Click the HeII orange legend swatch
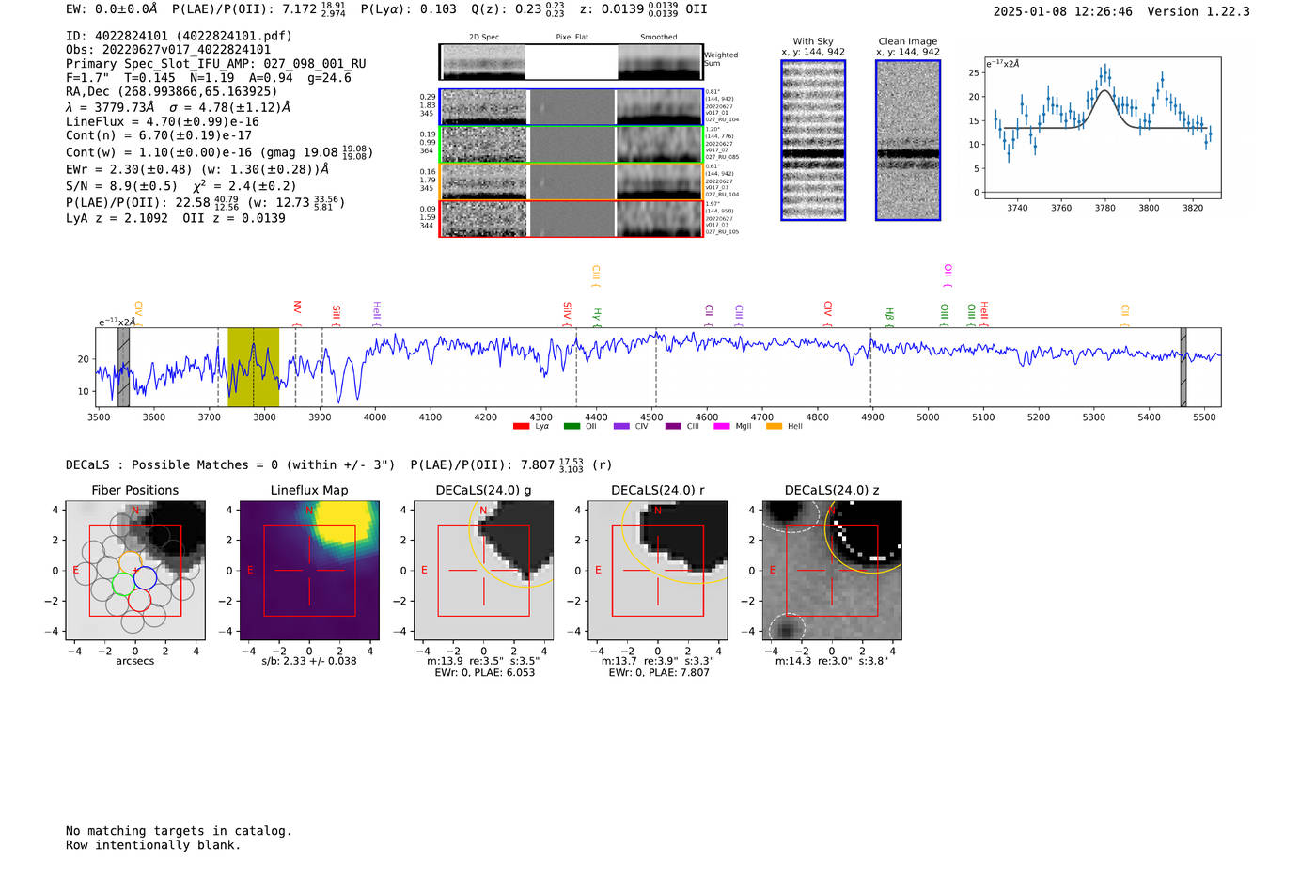This screenshot has height=896, width=1316. [x=774, y=427]
